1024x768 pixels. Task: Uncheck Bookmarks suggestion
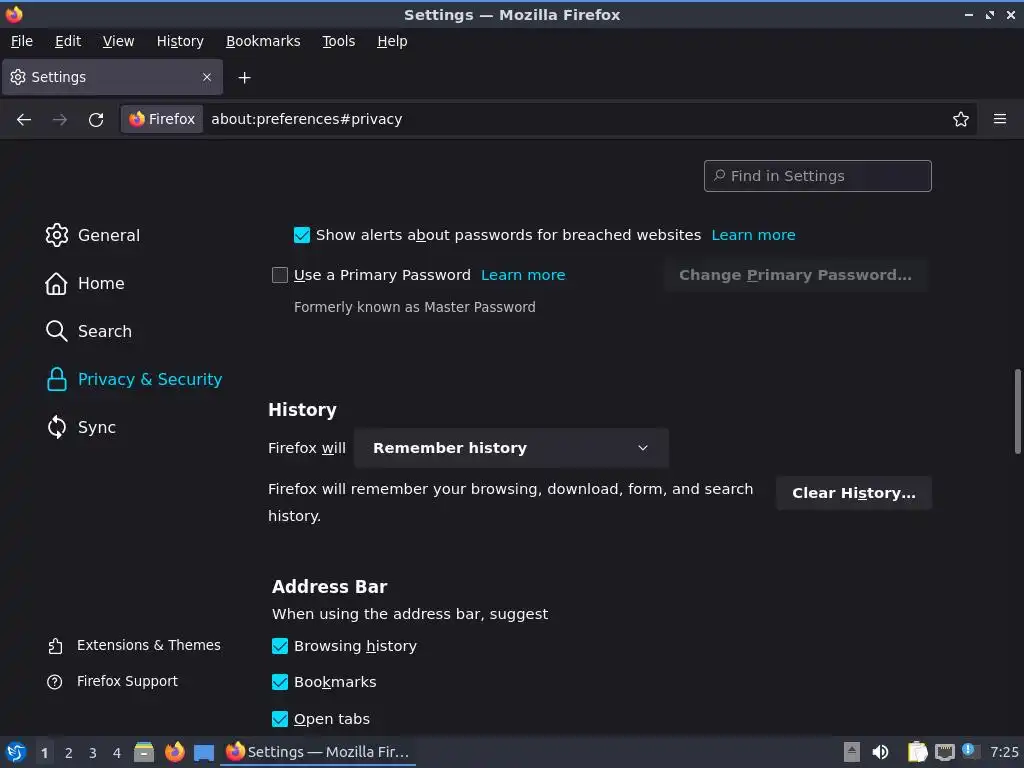(x=280, y=682)
